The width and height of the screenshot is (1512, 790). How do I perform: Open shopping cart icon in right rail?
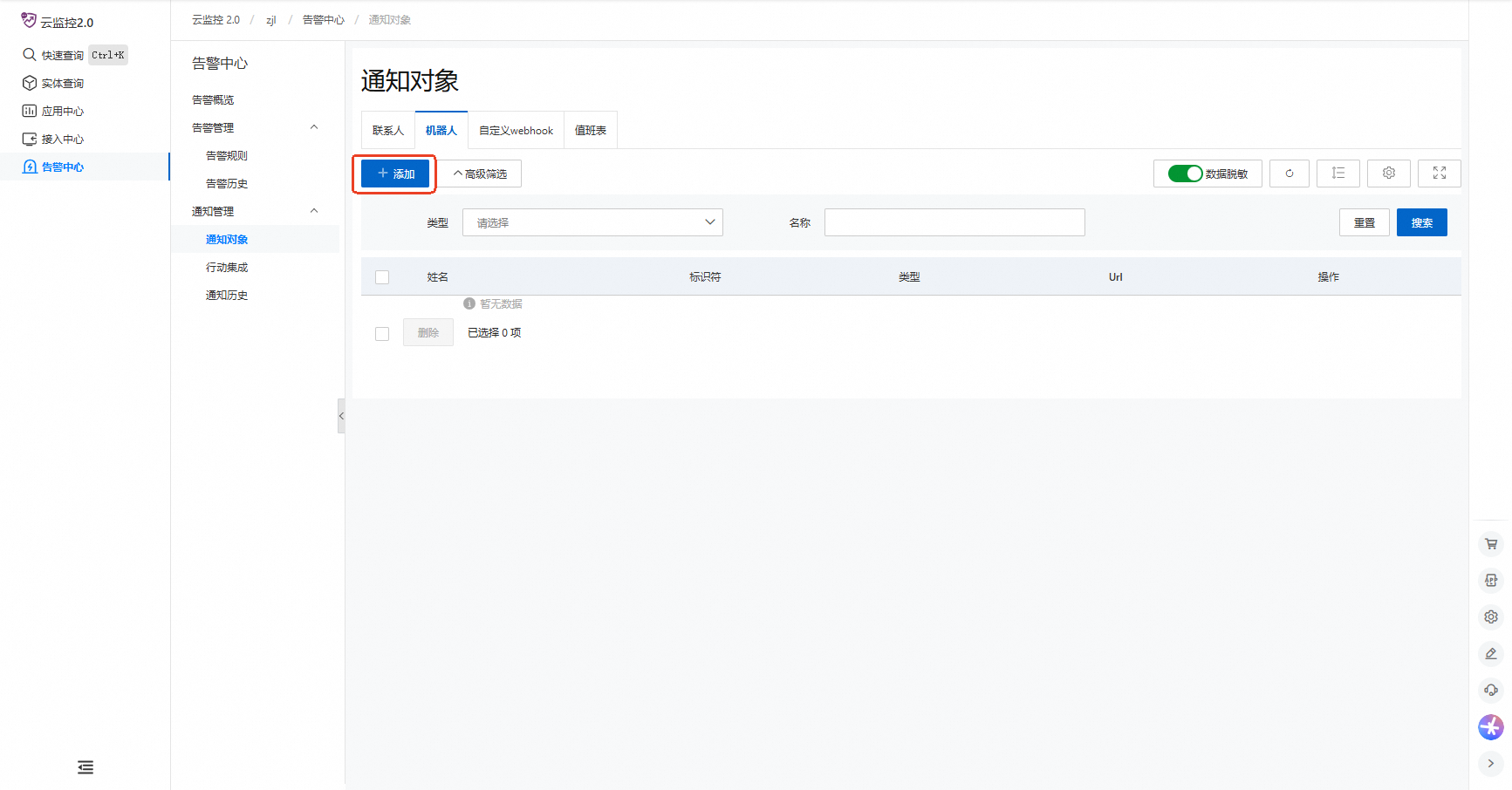coord(1491,544)
